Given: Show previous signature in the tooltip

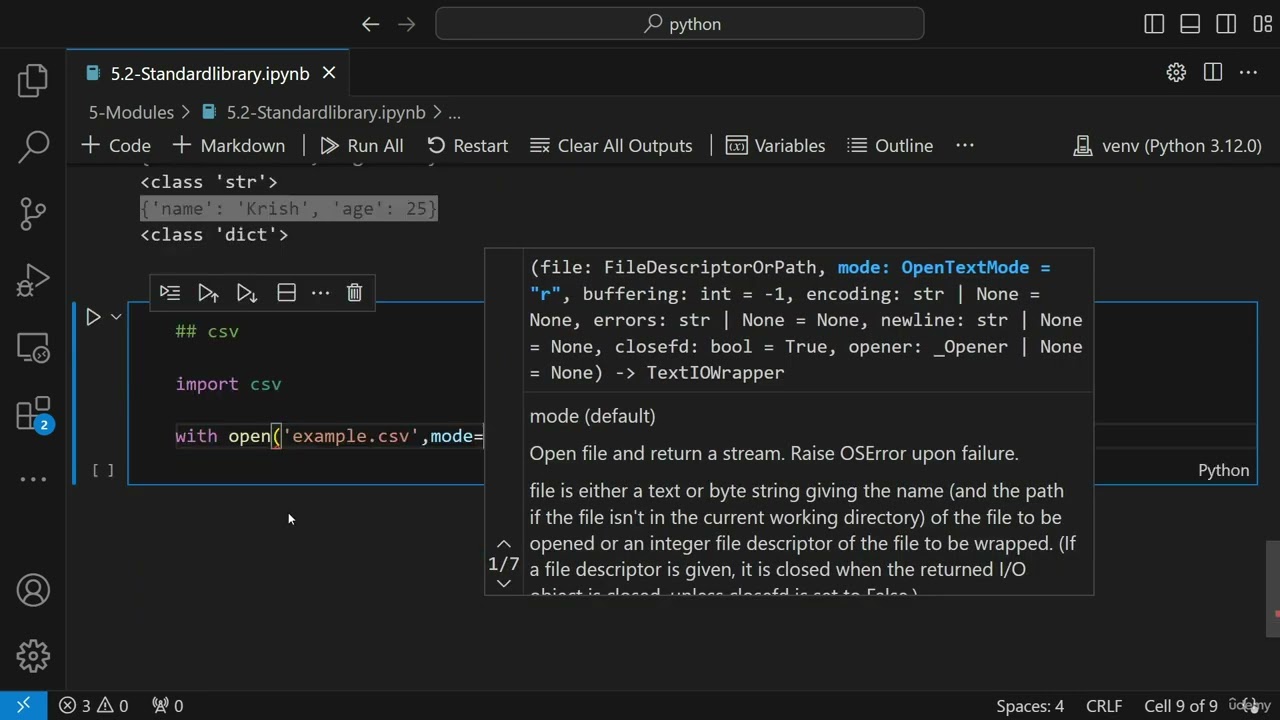Looking at the screenshot, I should [x=504, y=544].
